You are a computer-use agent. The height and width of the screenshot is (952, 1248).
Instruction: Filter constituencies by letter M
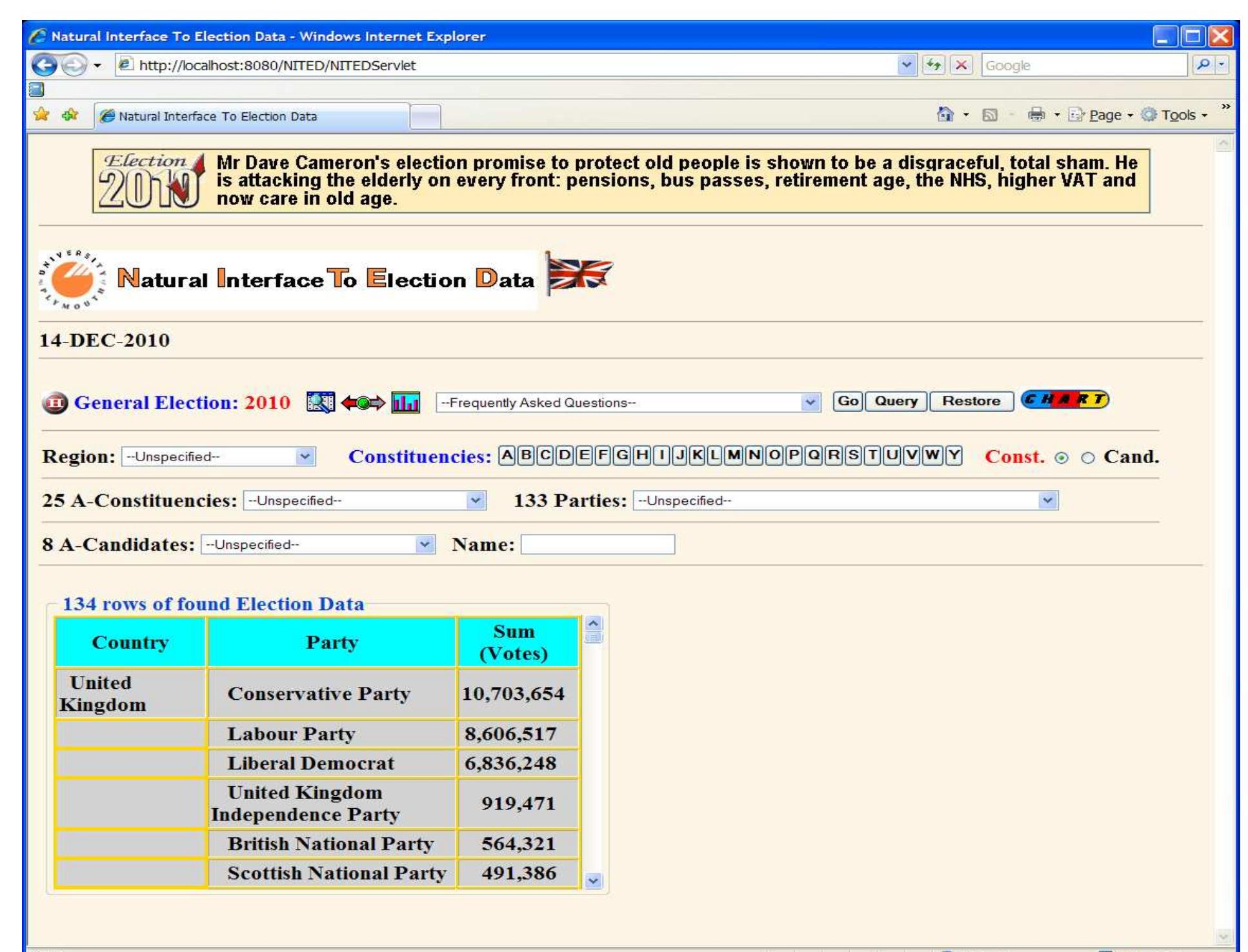[x=734, y=456]
